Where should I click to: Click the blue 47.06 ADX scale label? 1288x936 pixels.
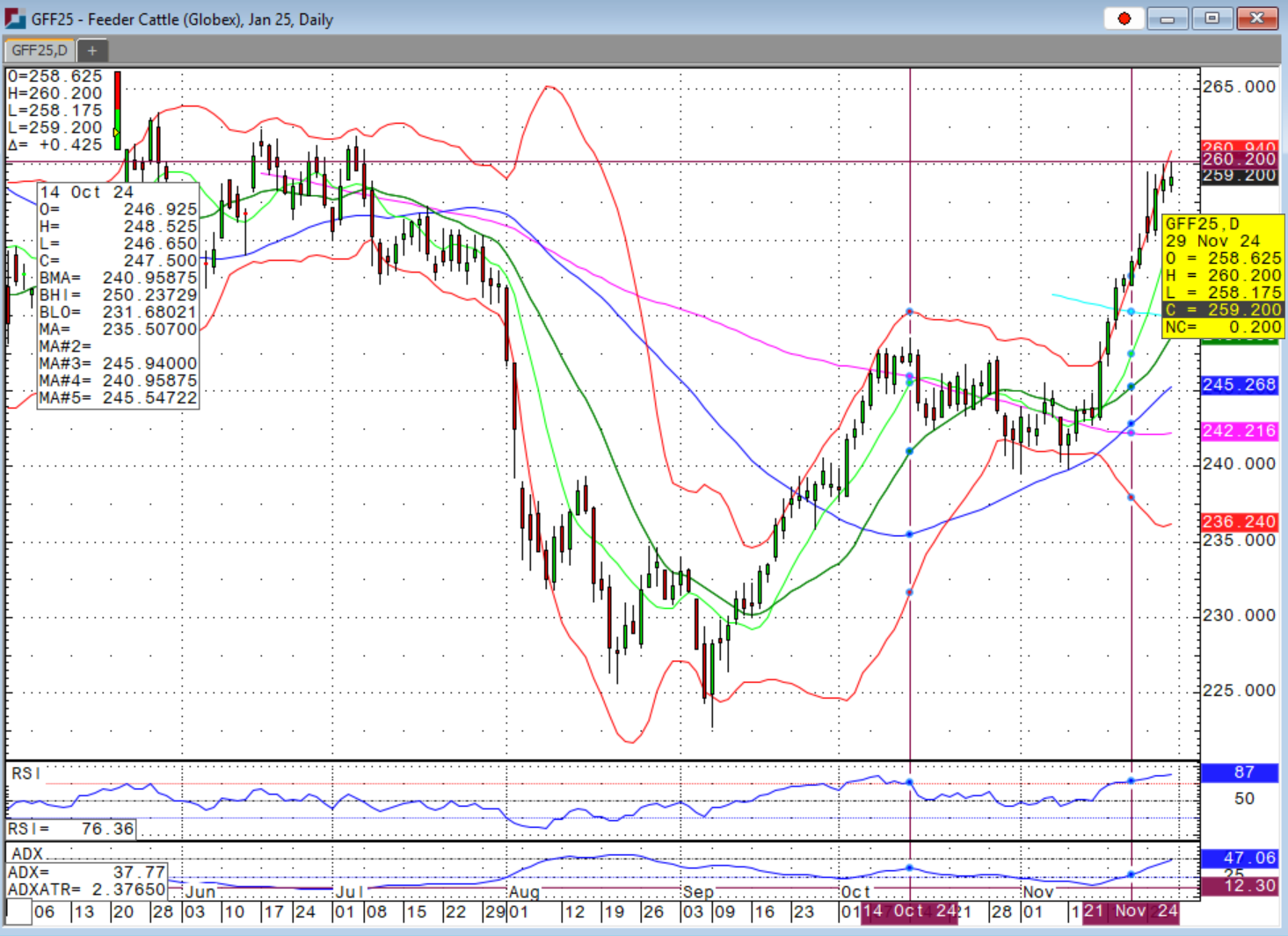[1239, 858]
